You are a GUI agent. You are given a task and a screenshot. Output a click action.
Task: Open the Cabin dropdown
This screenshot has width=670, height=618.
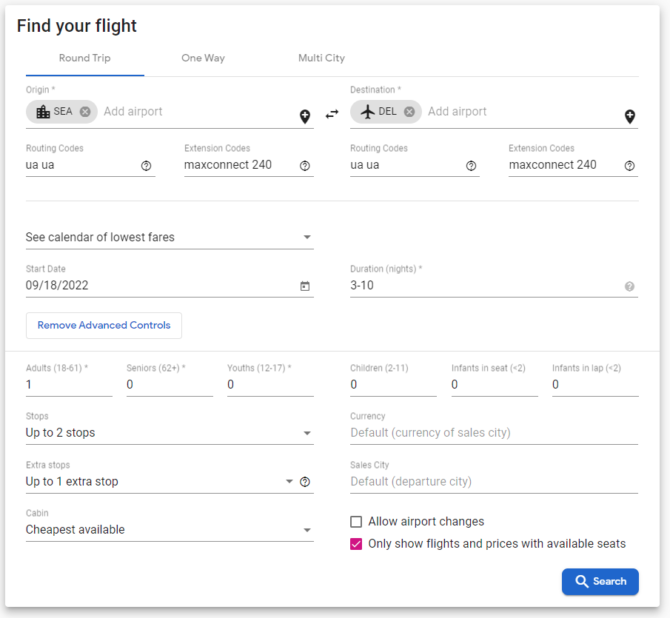[170, 530]
